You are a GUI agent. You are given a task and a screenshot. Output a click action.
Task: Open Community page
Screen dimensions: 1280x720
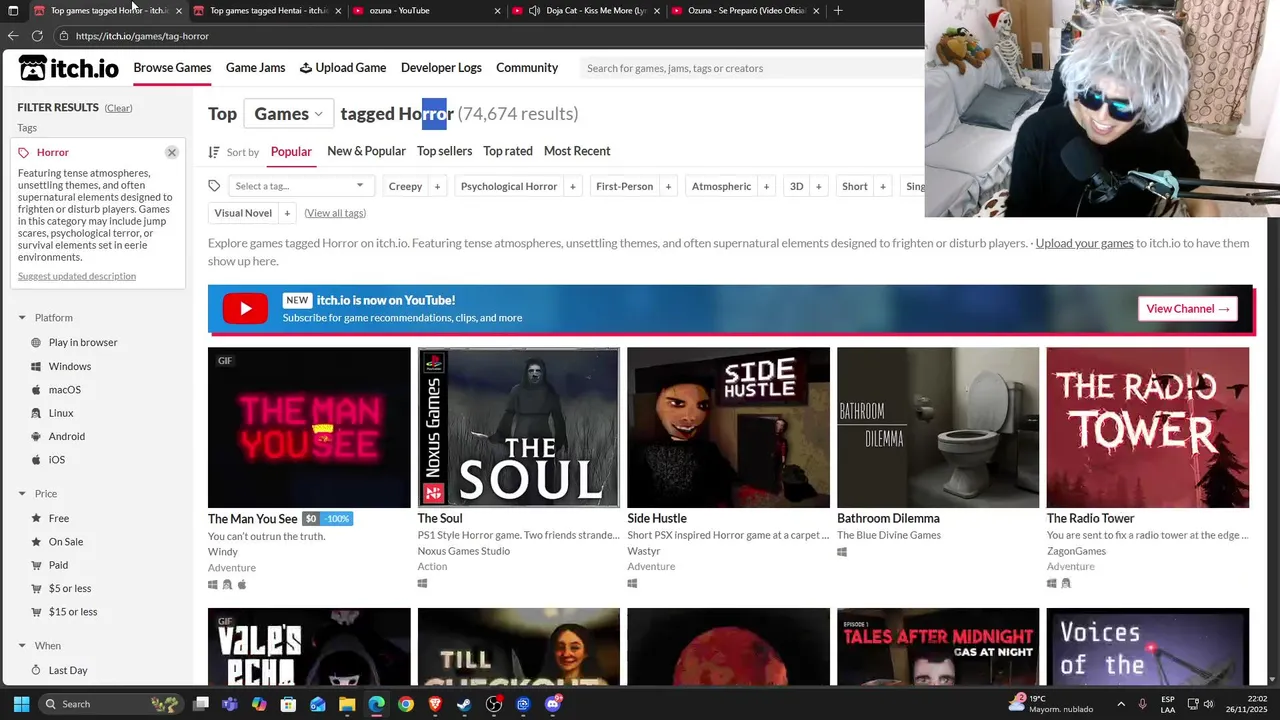coord(527,68)
